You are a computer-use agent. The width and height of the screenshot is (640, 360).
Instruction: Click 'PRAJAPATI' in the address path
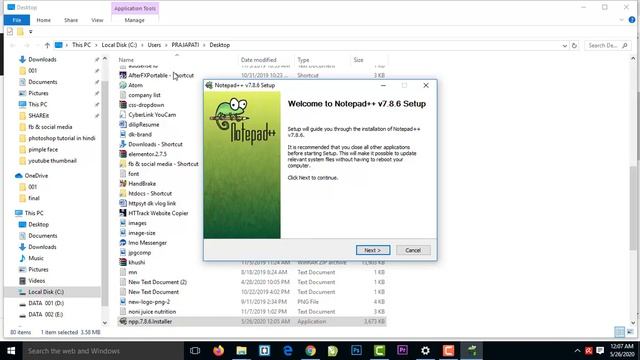pos(185,45)
